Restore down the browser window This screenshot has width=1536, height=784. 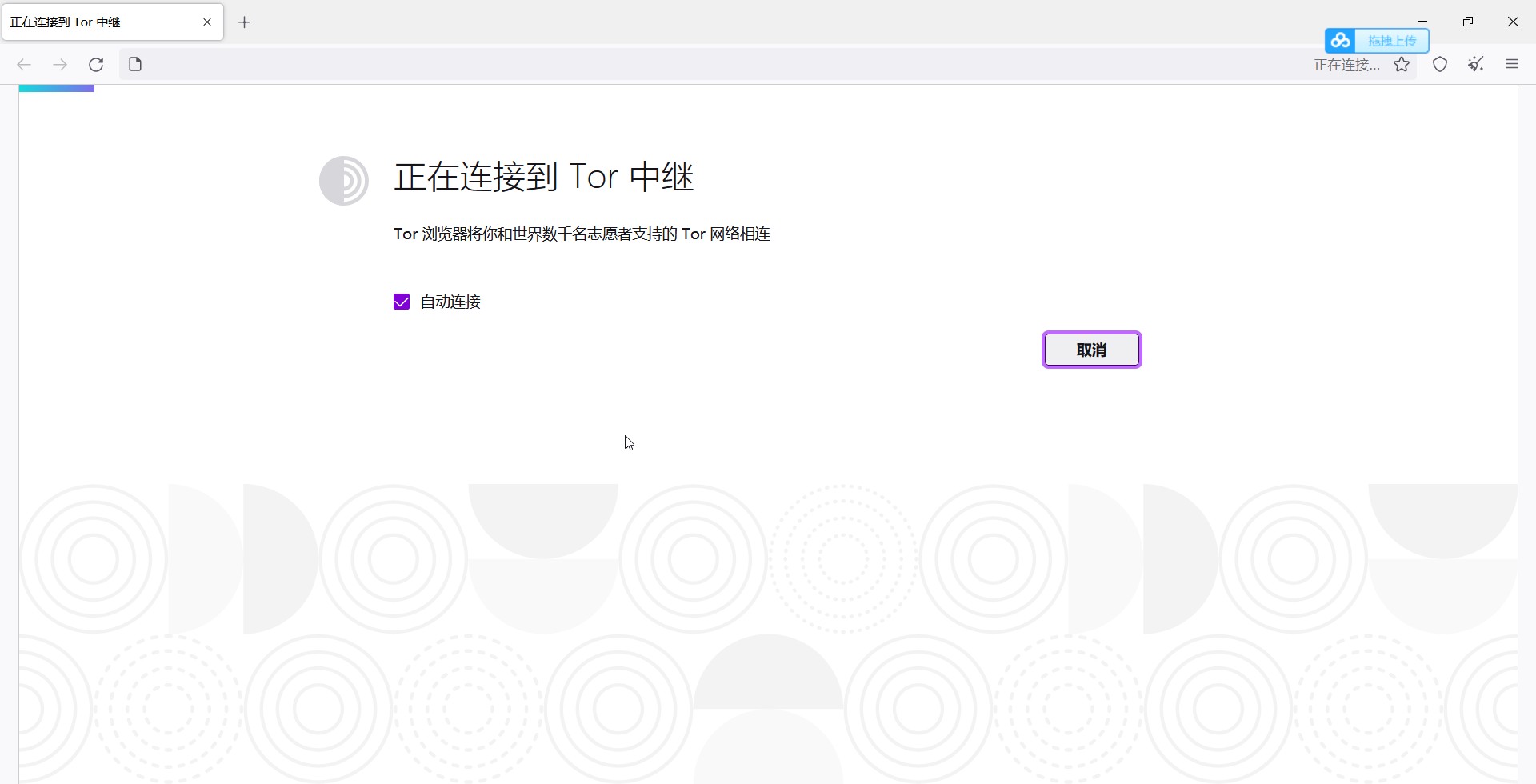click(1467, 22)
